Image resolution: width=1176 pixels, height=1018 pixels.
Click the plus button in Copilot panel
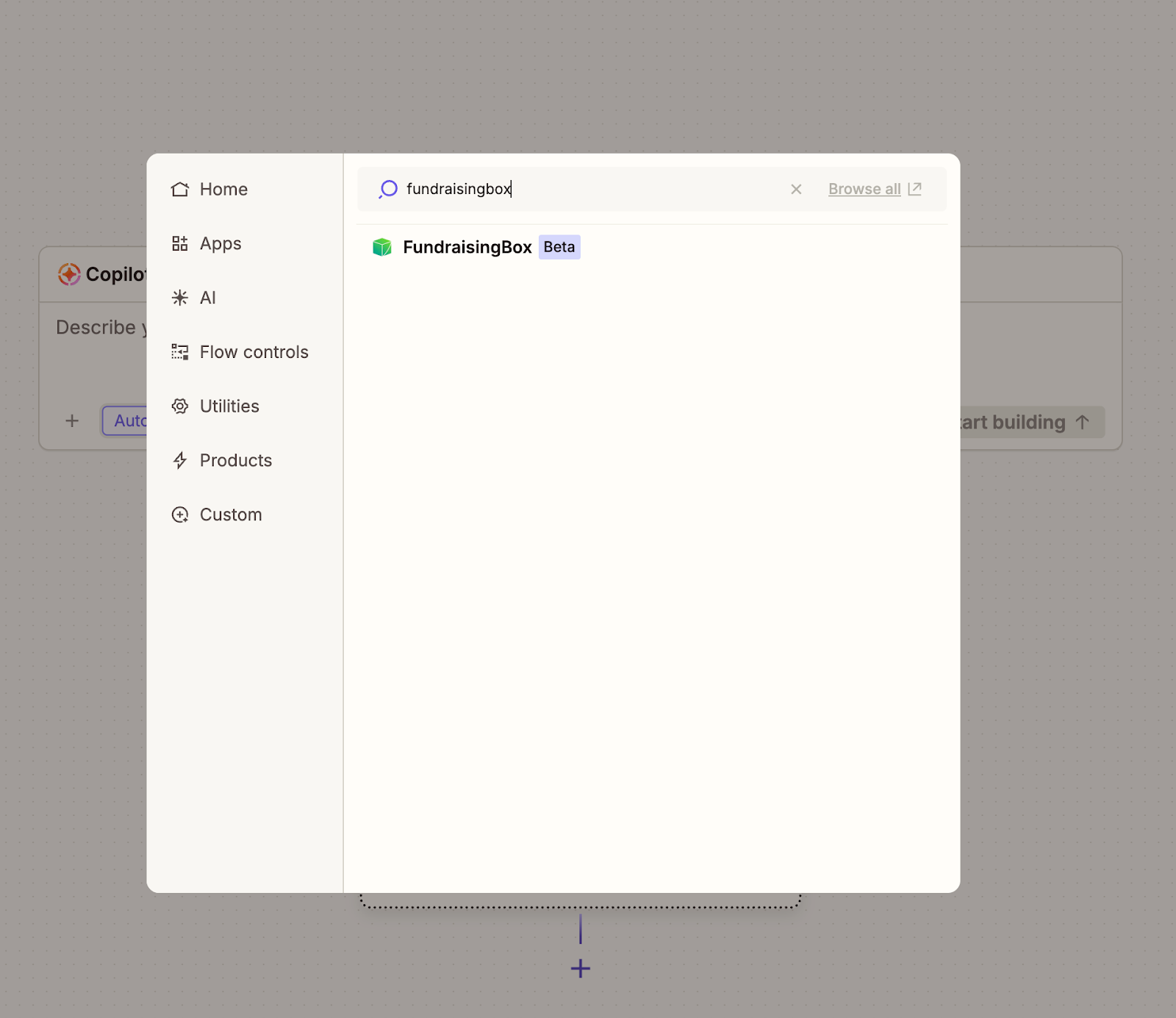(72, 421)
